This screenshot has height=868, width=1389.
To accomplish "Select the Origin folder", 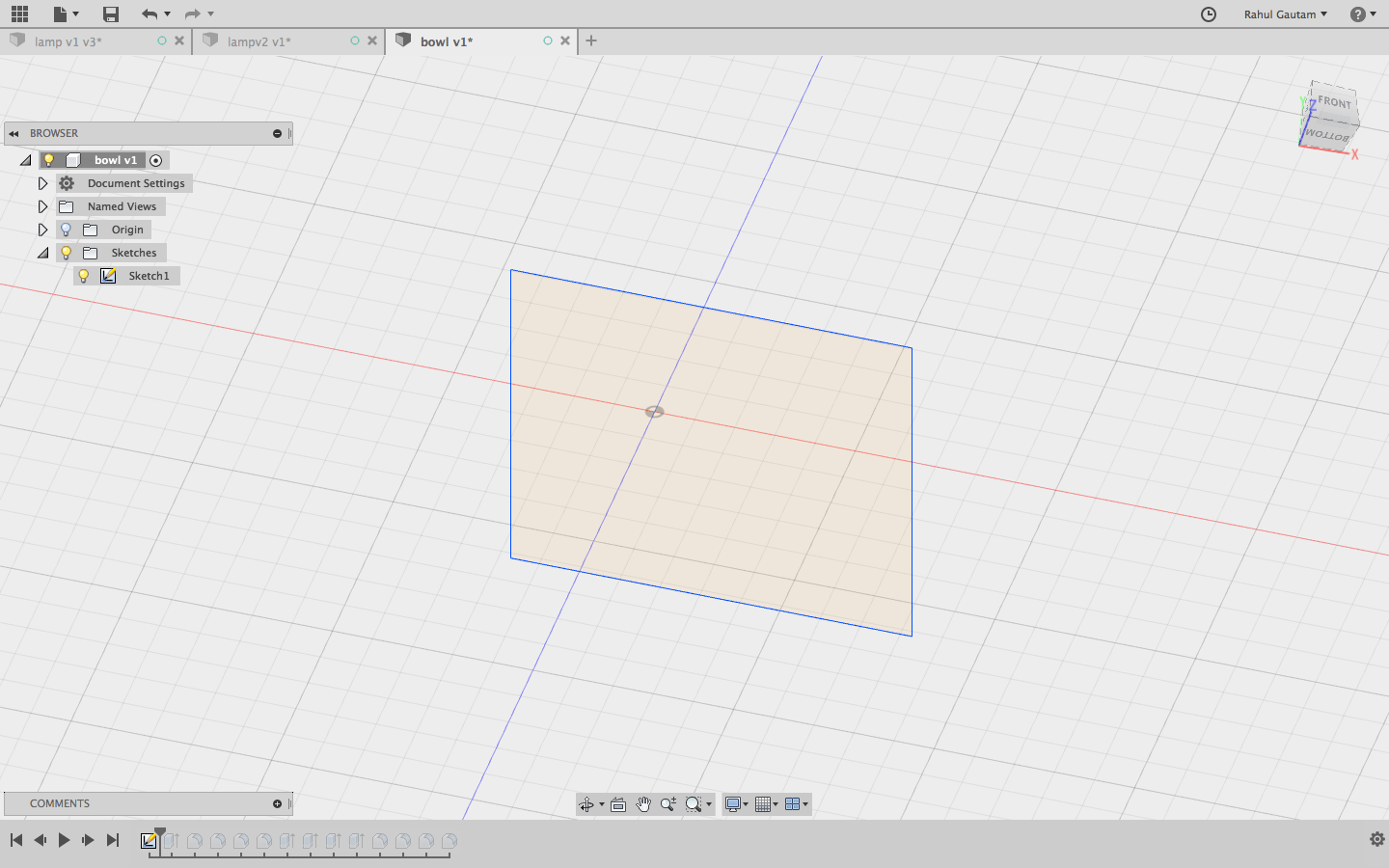I will tap(127, 230).
